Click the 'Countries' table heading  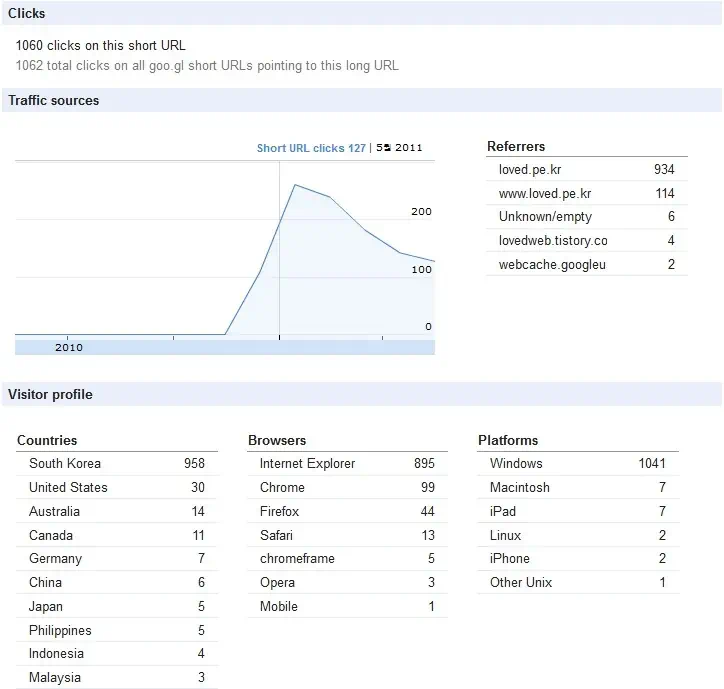click(x=47, y=440)
